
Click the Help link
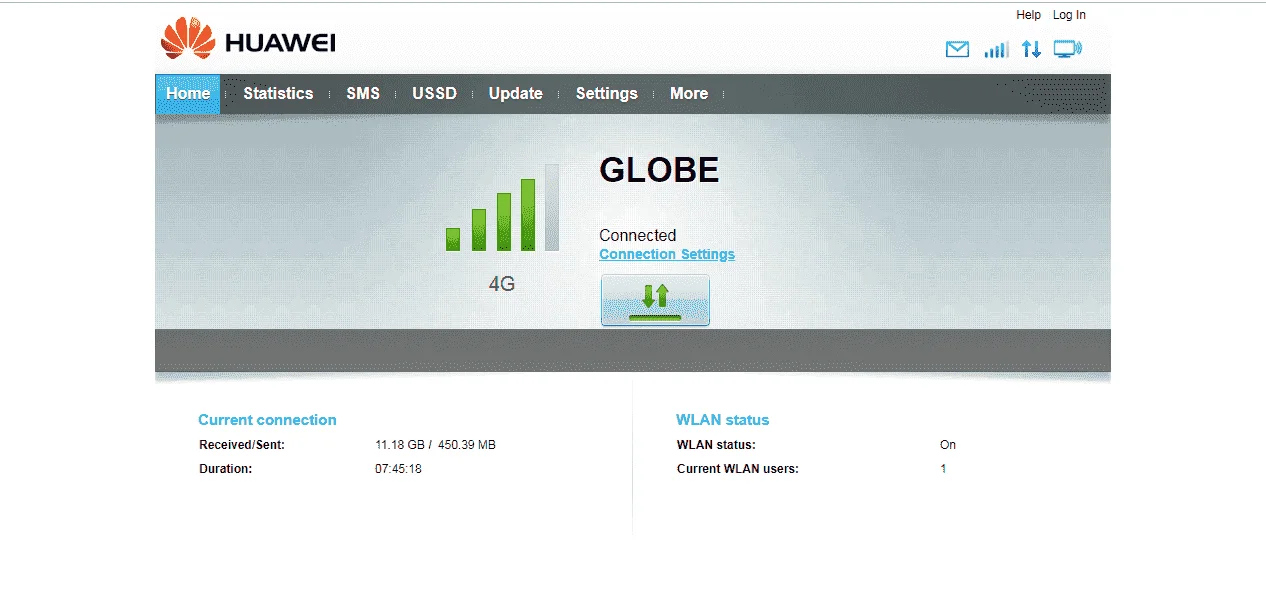click(1028, 15)
